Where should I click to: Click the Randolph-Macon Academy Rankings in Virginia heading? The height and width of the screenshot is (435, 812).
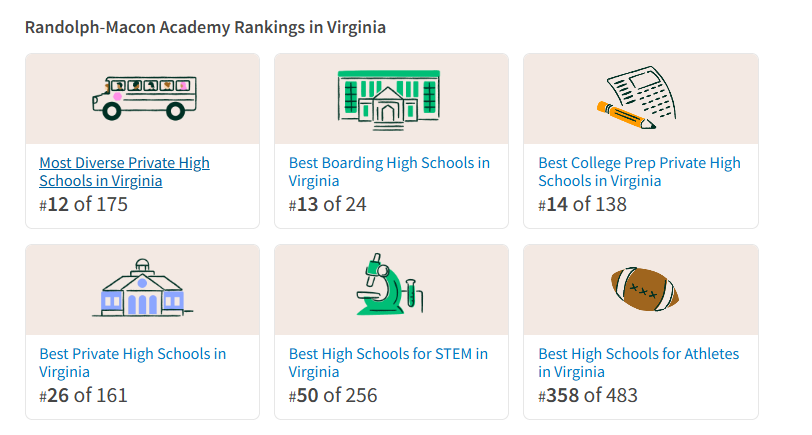tap(206, 27)
